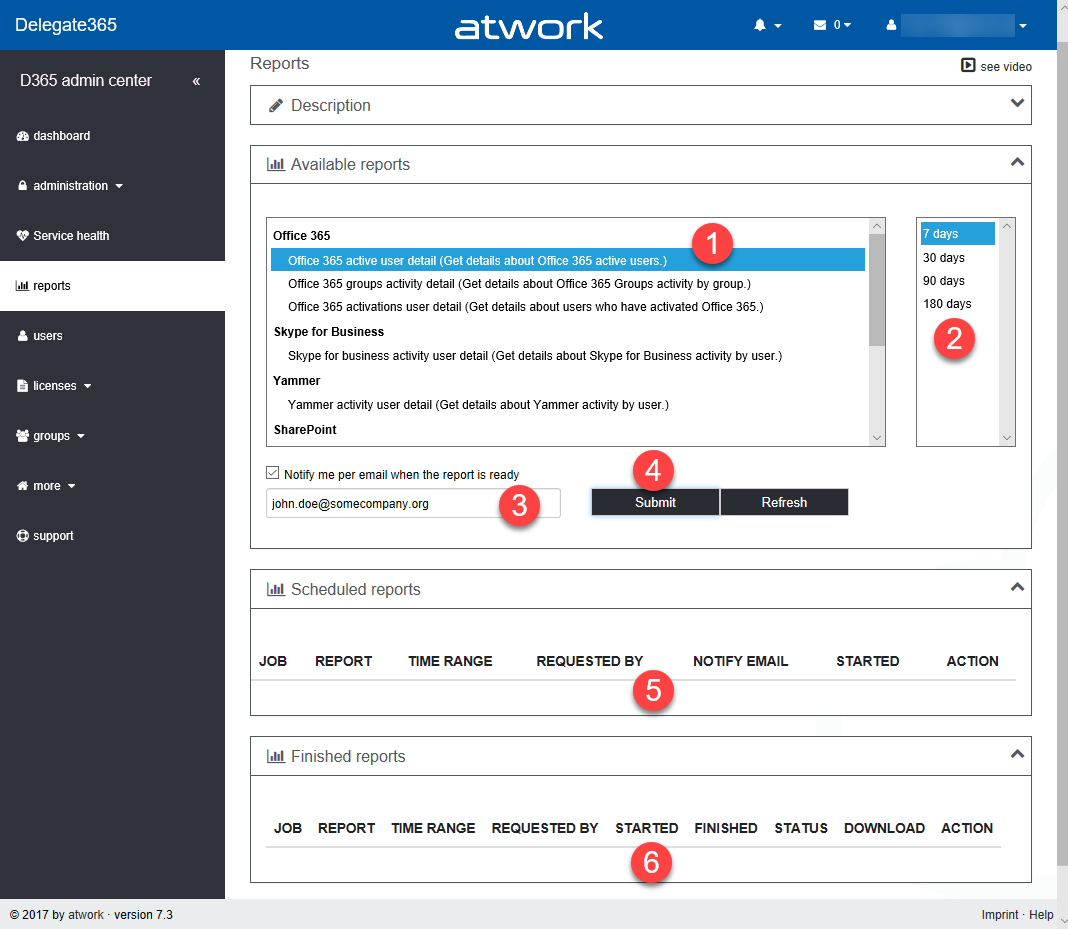Click the support lifebuoy icon
This screenshot has height=929, width=1068.
[x=23, y=536]
